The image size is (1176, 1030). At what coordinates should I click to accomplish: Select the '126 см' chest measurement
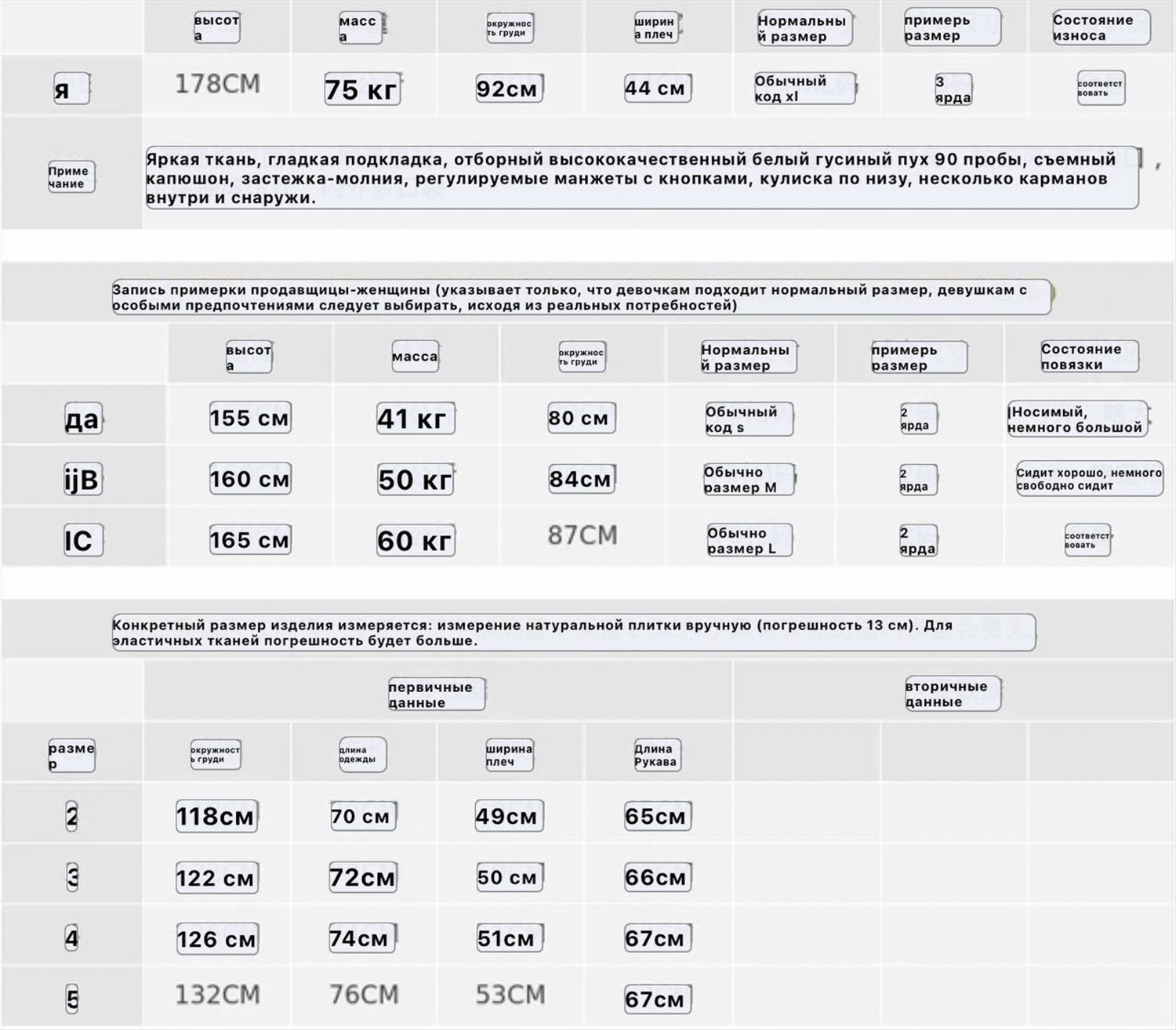(x=216, y=939)
